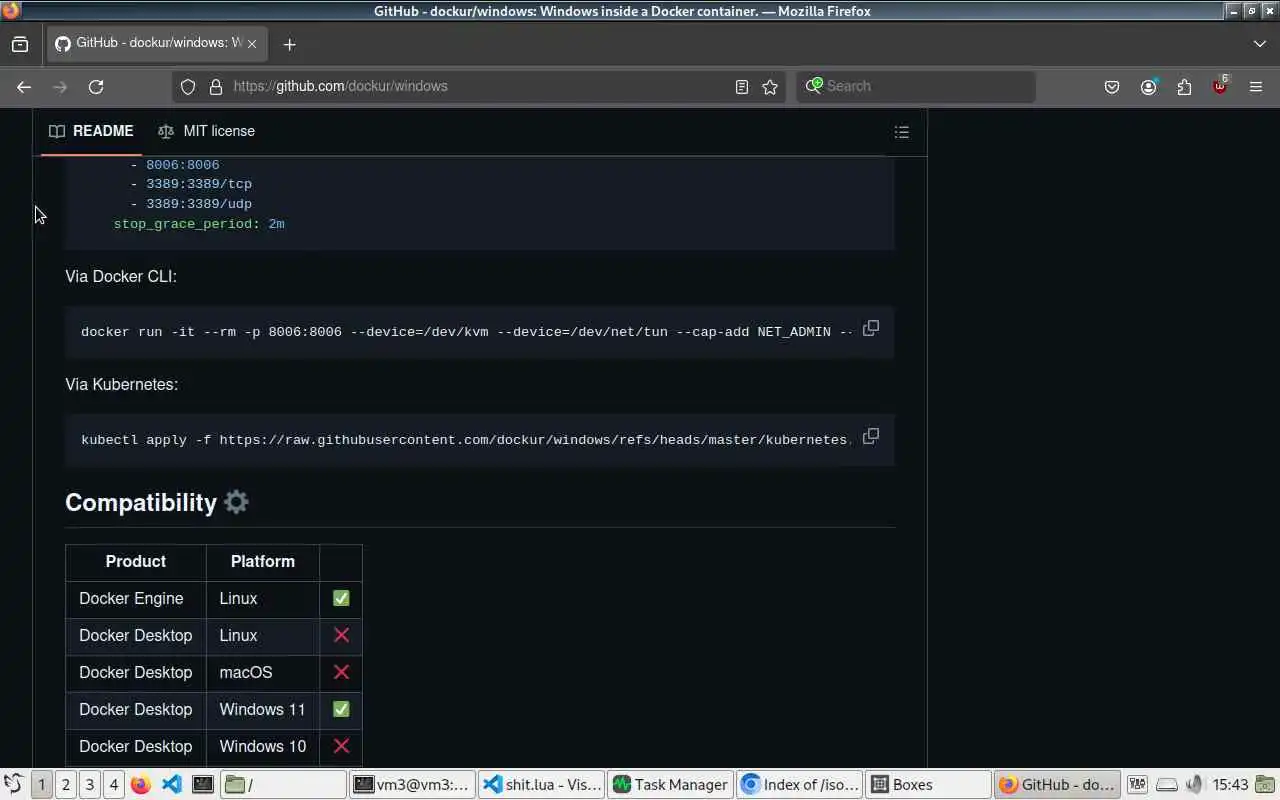Viewport: 1280px width, 800px height.
Task: Click the '8006:8006' port line
Action: coord(182,165)
